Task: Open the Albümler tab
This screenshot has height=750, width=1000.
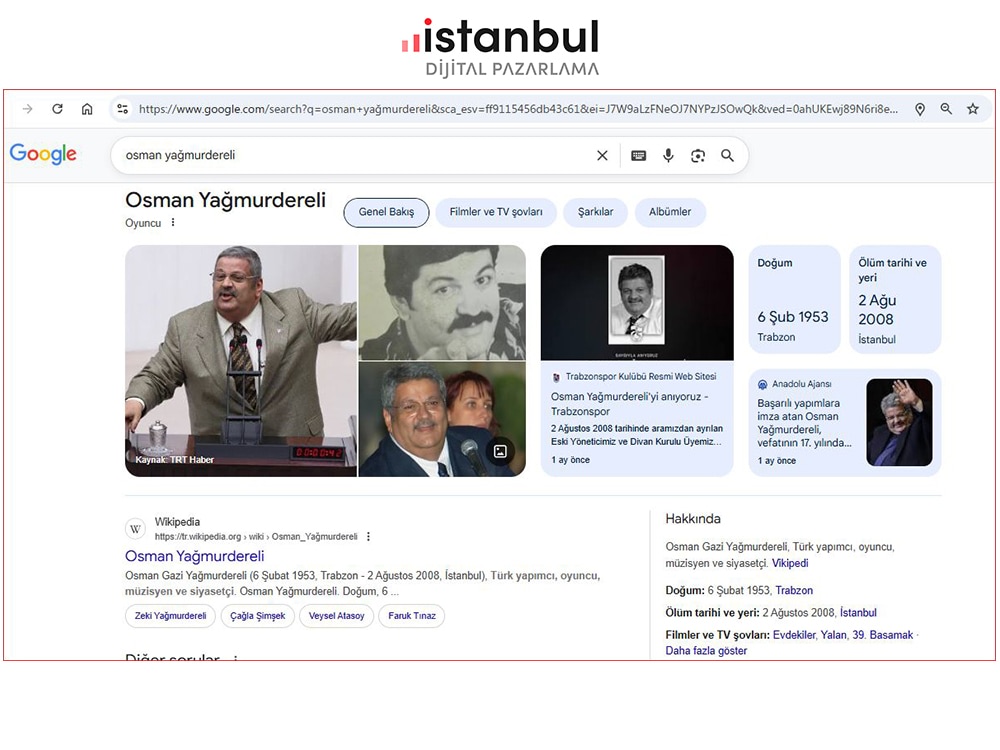Action: coord(670,212)
